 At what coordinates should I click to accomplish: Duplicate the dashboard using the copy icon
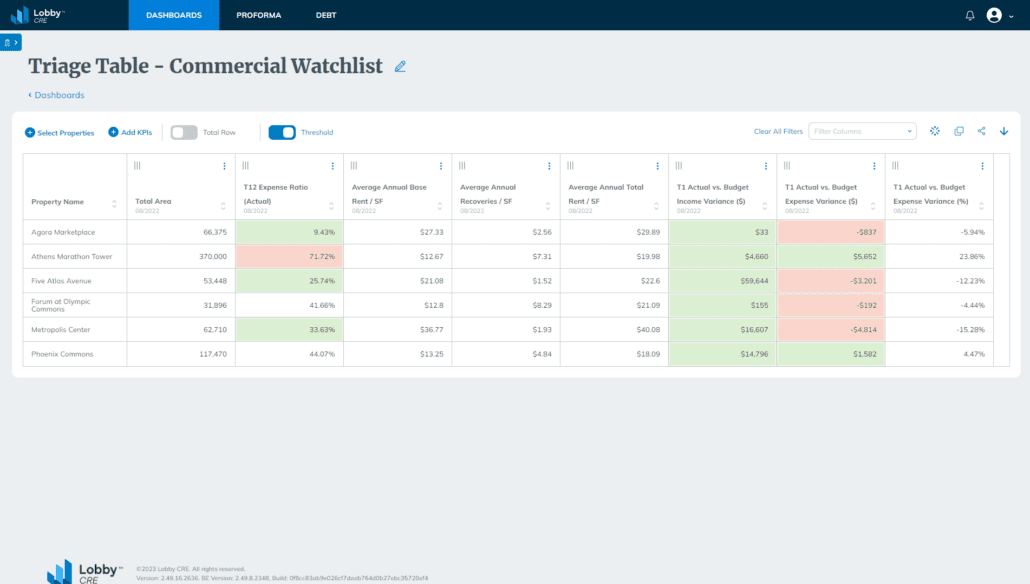click(958, 131)
